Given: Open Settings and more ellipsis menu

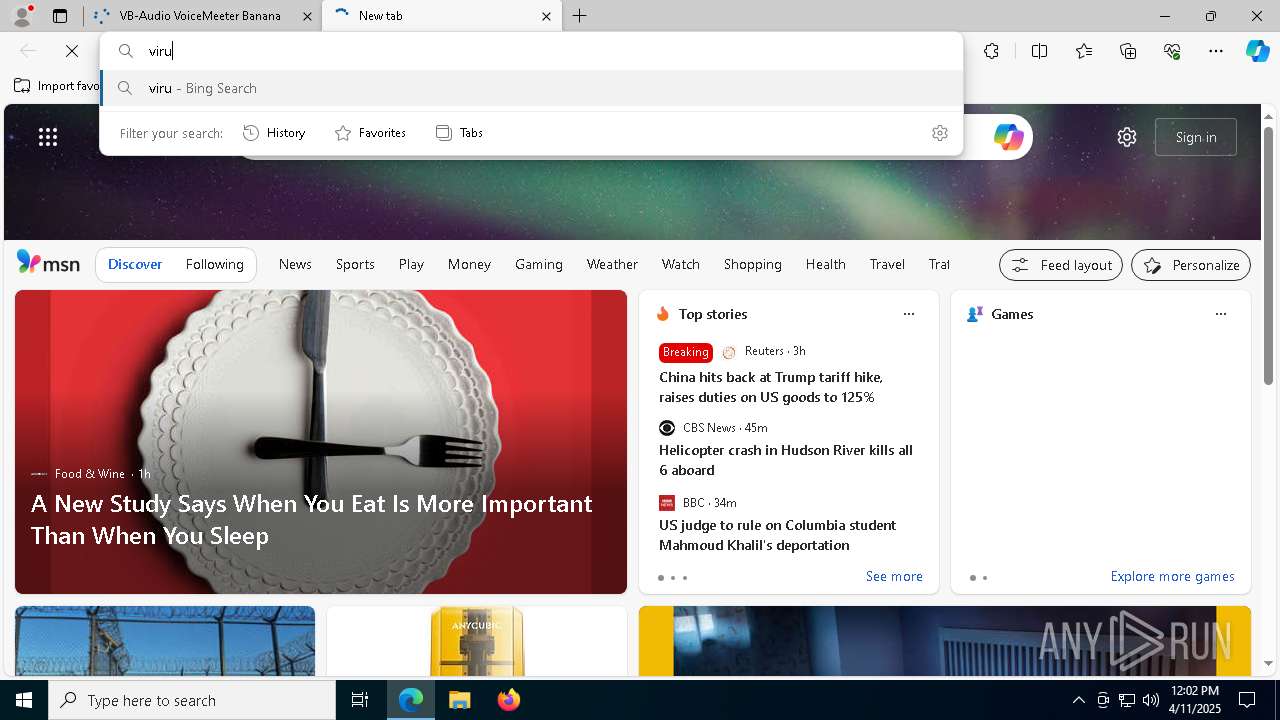Looking at the screenshot, I should 1216,51.
